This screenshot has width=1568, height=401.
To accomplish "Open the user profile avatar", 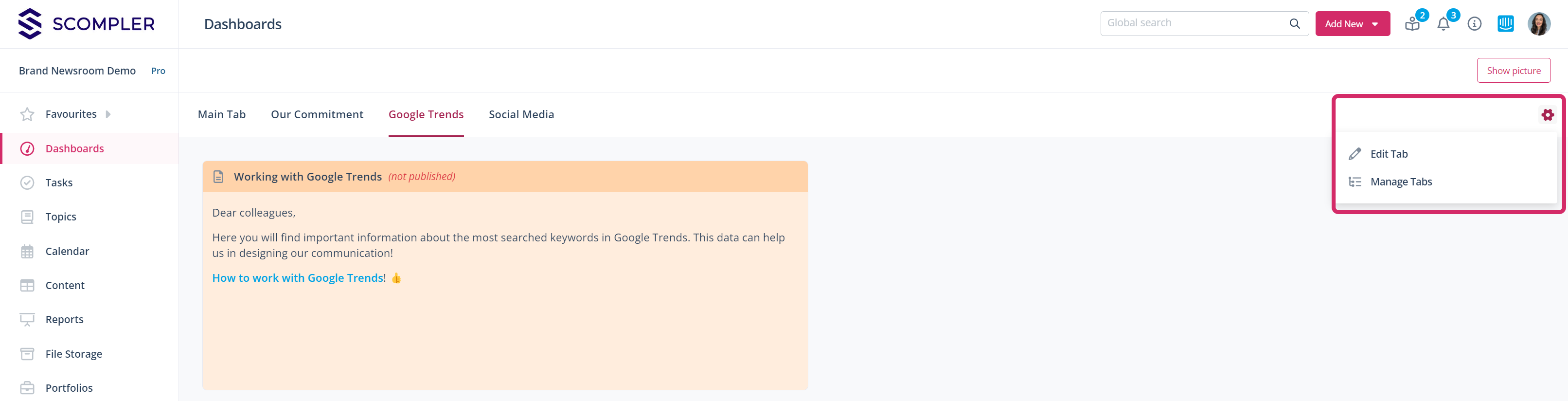I will pyautogui.click(x=1538, y=24).
